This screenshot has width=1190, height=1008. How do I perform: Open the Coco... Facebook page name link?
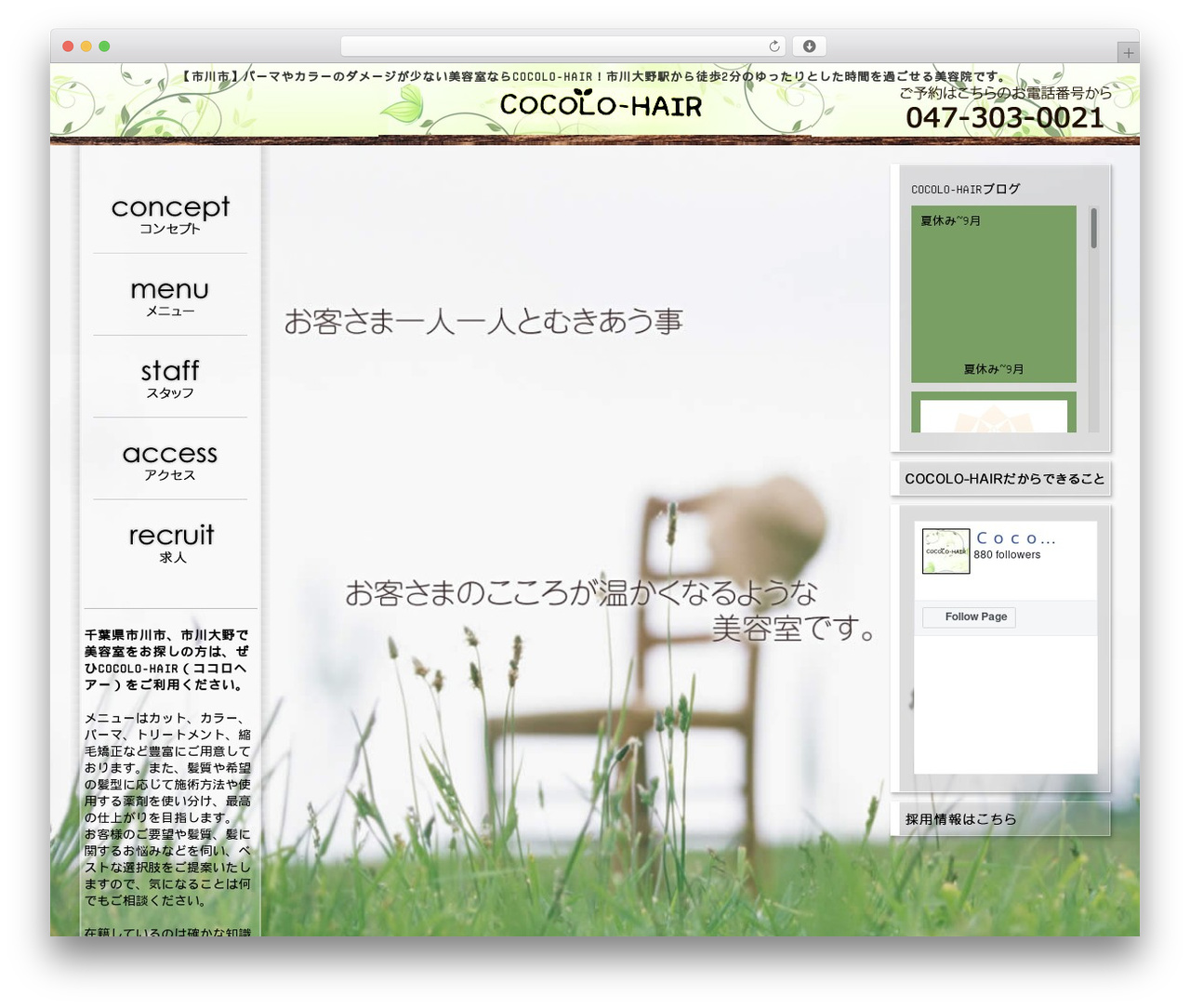pos(1015,538)
